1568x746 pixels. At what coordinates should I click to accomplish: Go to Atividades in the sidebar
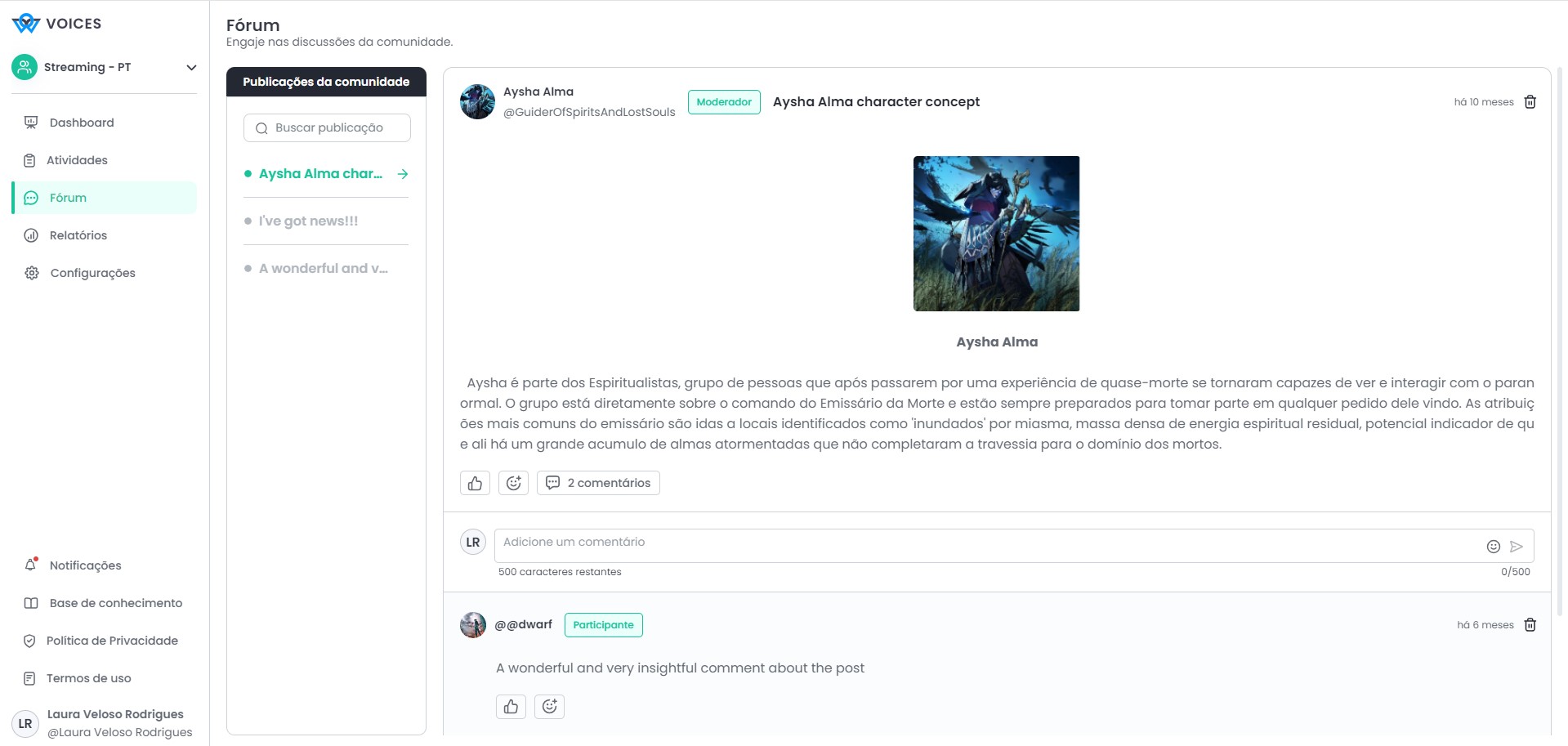tap(77, 160)
